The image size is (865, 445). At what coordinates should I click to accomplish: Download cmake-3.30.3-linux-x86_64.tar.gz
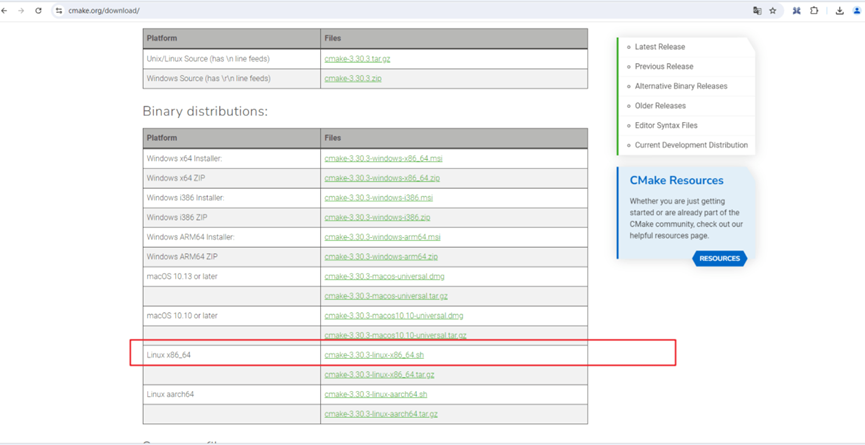(x=380, y=375)
